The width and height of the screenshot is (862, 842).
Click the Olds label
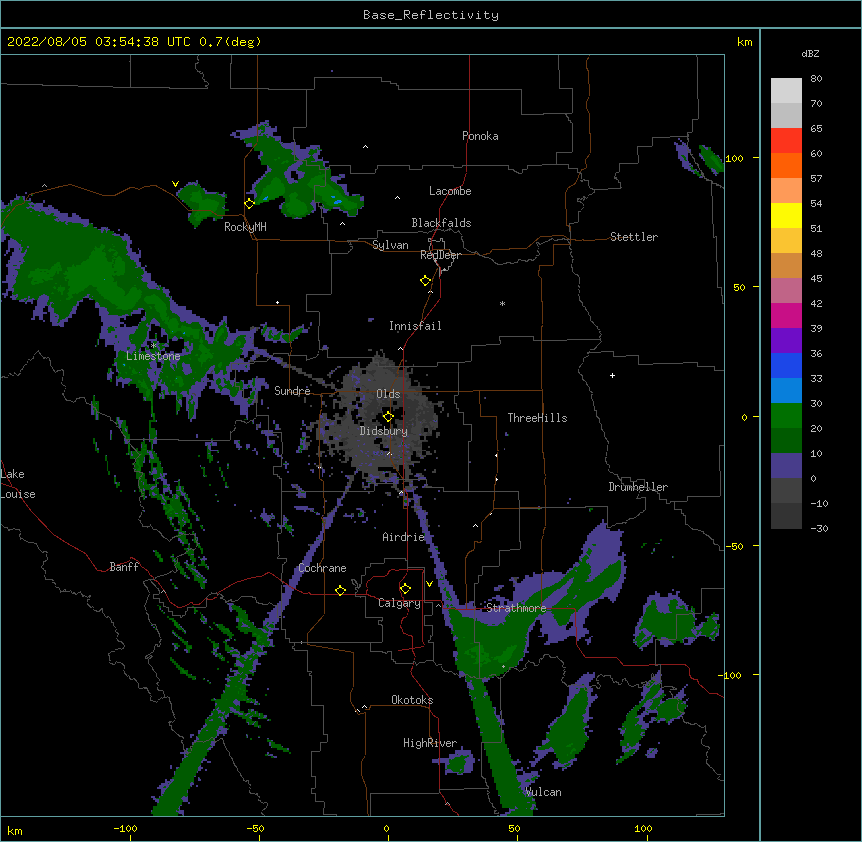[388, 394]
